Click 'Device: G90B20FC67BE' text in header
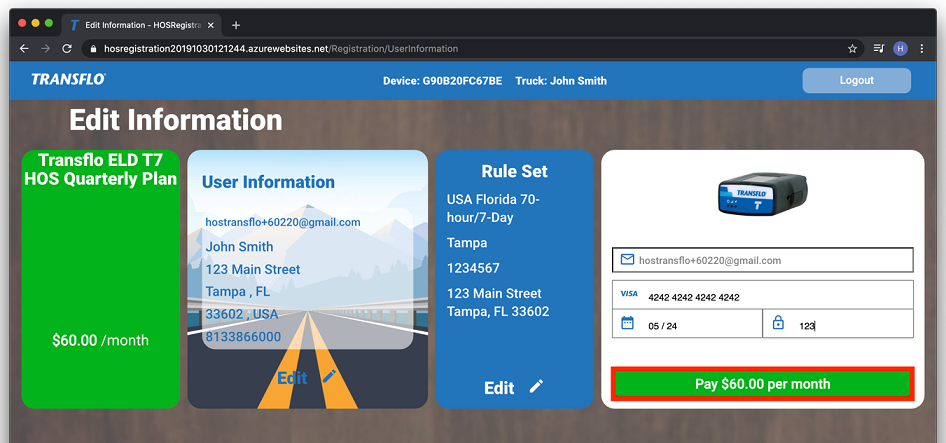Viewport: 946px width, 443px height. 442,81
